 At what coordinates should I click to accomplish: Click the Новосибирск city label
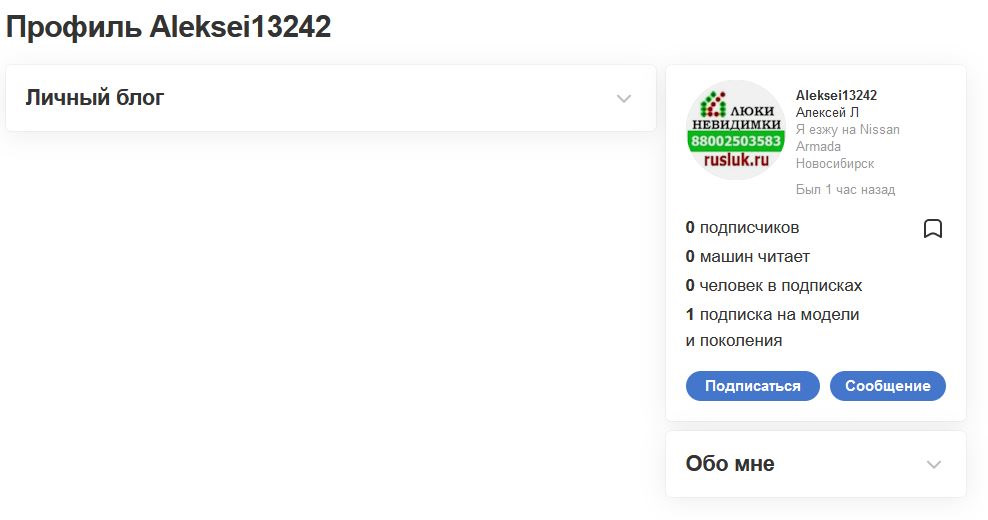(x=835, y=163)
